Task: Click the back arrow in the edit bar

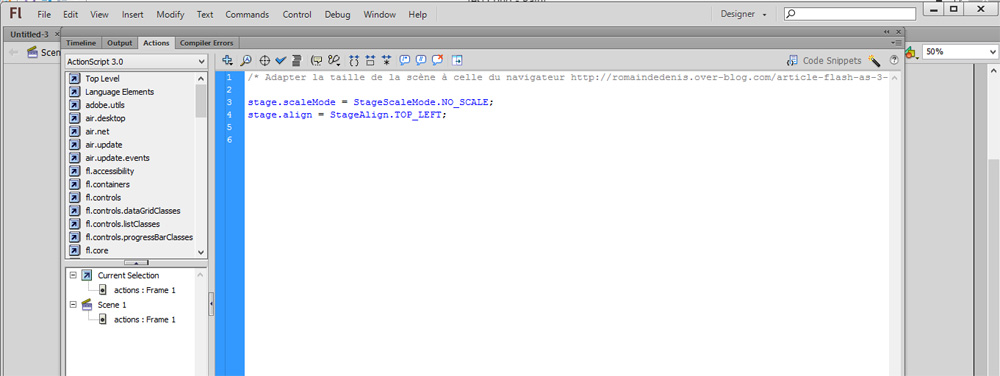Action: coord(13,52)
